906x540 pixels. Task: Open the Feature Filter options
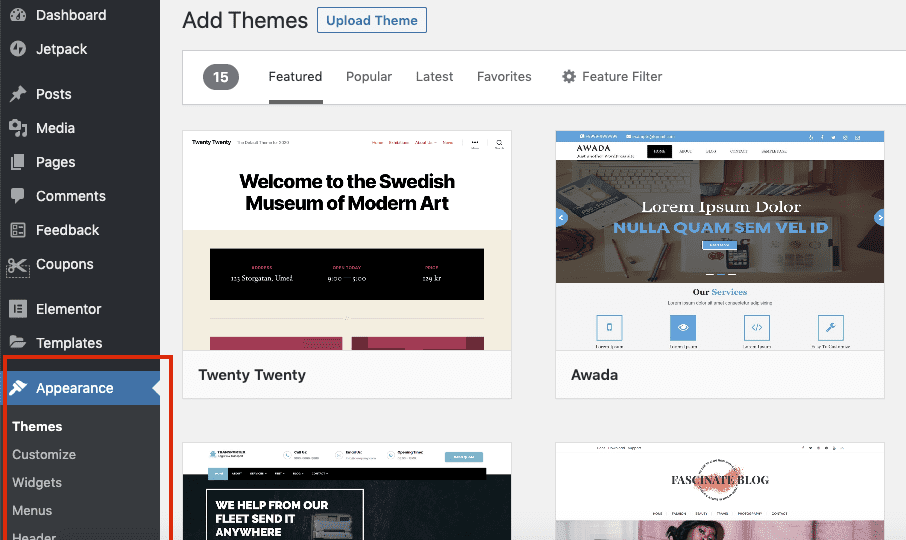(612, 77)
